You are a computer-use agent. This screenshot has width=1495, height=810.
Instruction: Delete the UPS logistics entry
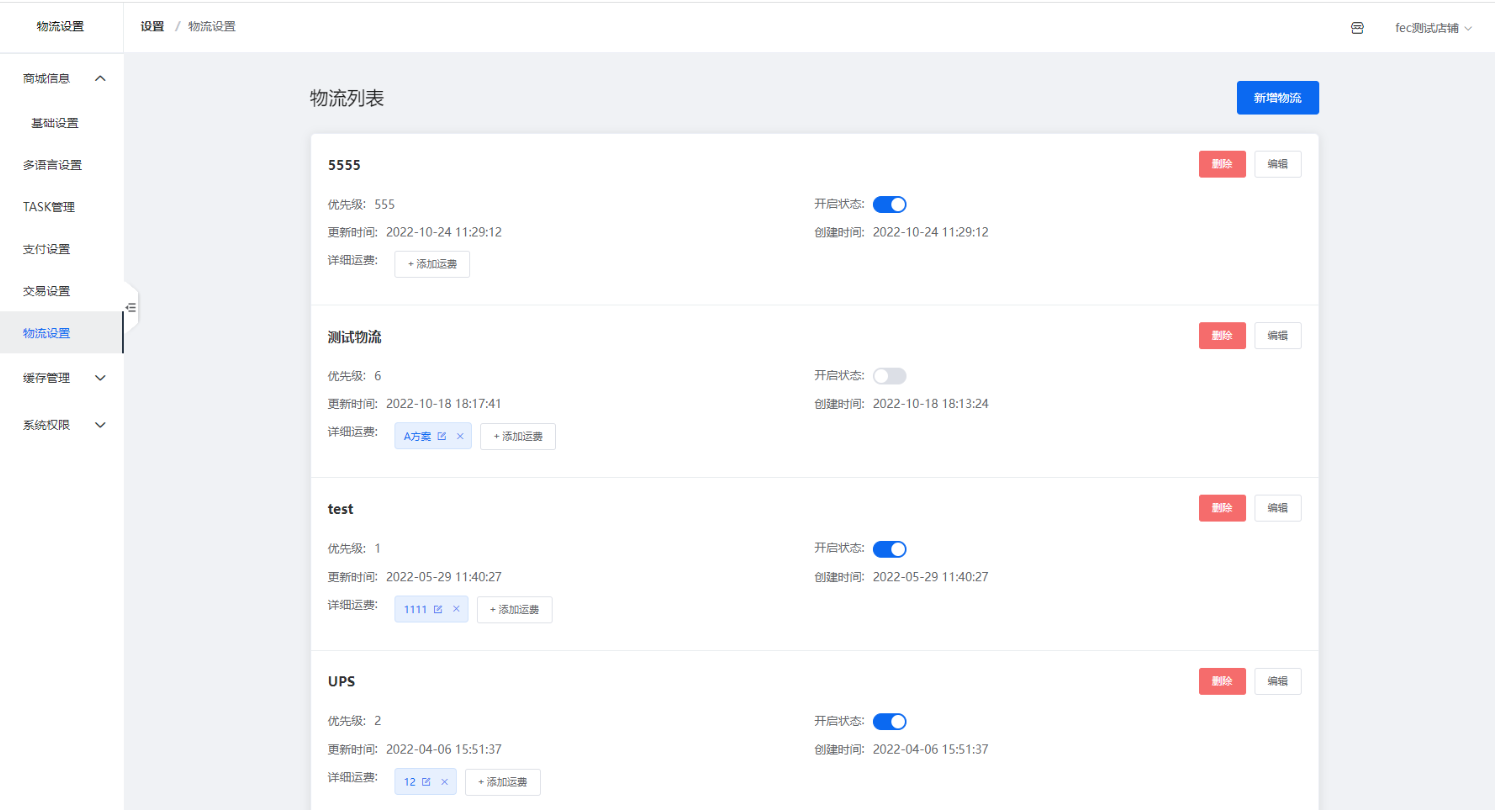[x=1222, y=681]
